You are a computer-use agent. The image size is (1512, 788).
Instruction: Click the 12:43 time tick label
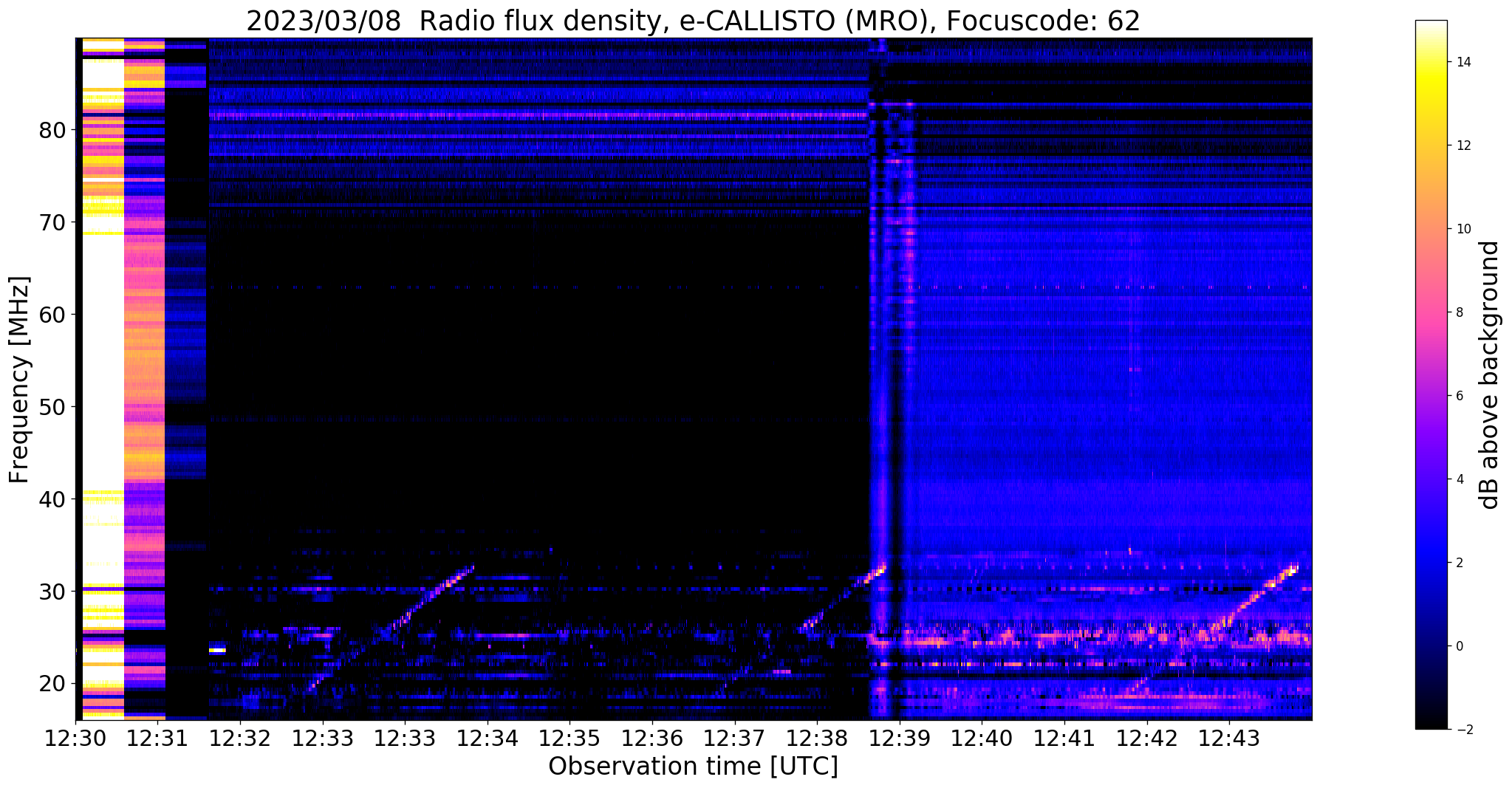coord(1228,738)
